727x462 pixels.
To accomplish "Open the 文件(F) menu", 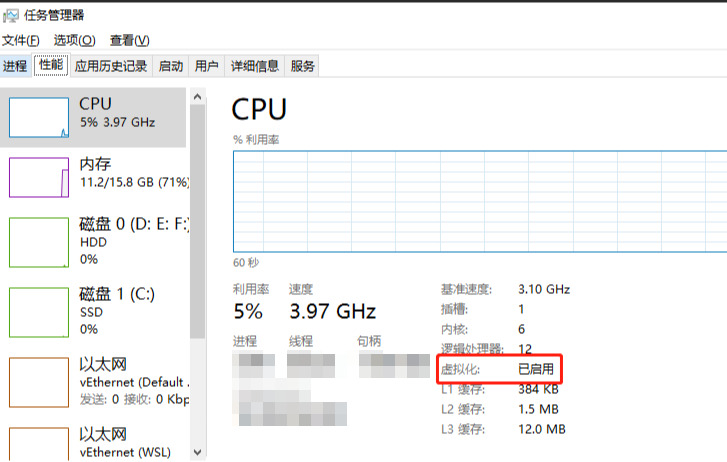I will [21, 40].
